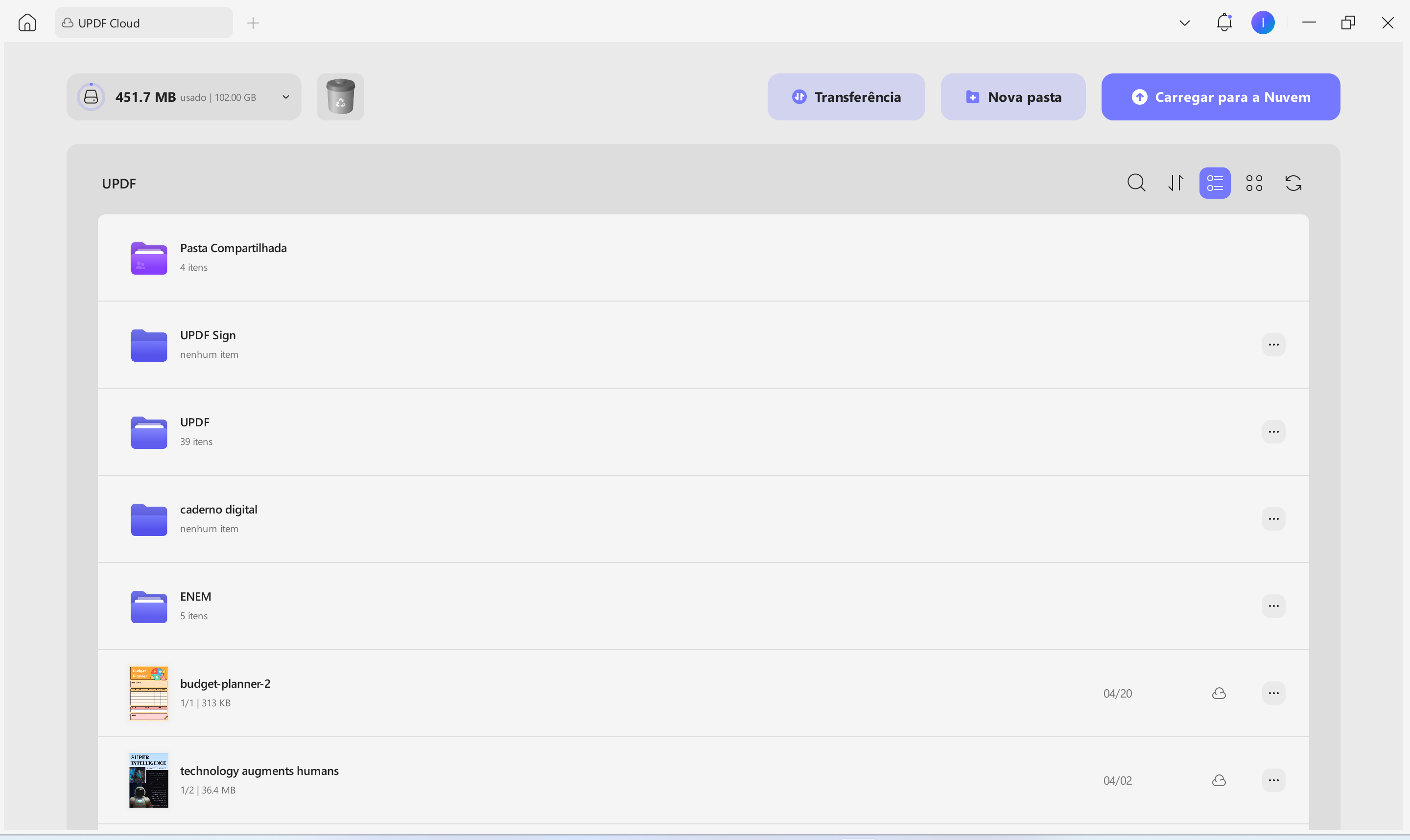Open more options for UPDF folder
The image size is (1410, 840).
pos(1273,432)
